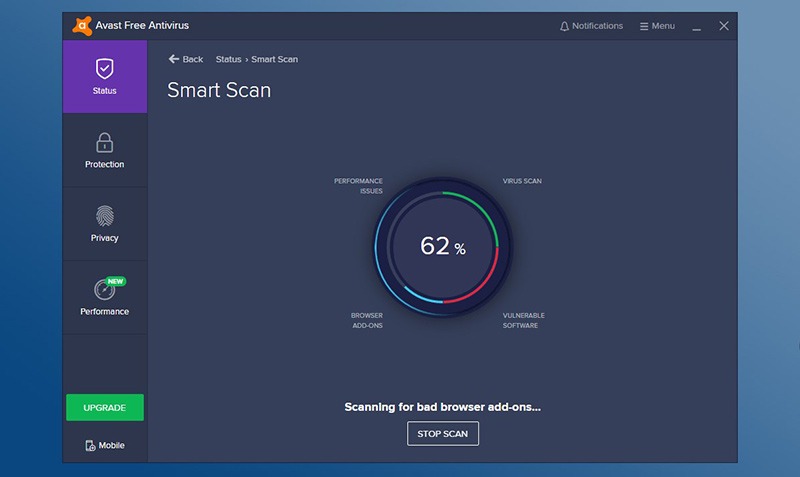
Task: Open the Protection padlock icon
Action: pyautogui.click(x=105, y=142)
